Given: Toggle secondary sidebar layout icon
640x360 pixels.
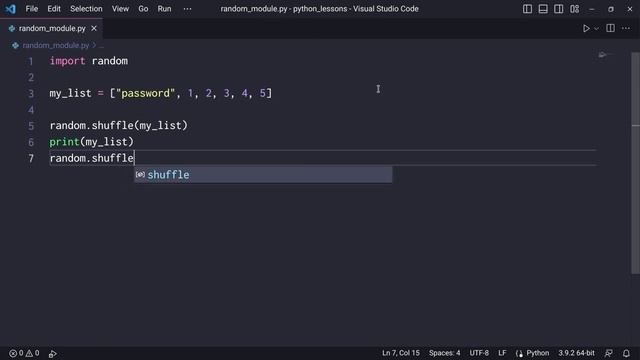Looking at the screenshot, I should click(x=558, y=9).
